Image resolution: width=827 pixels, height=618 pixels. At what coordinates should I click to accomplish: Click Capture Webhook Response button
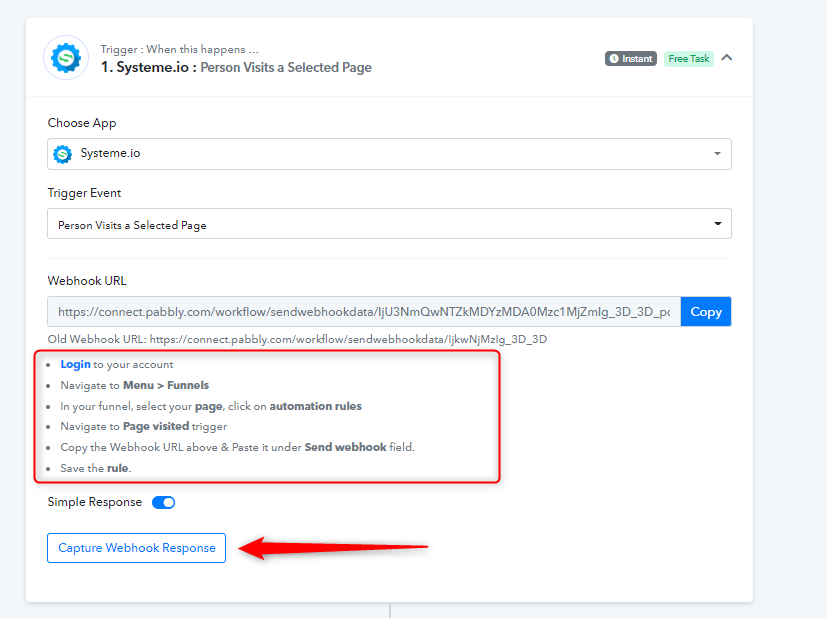click(137, 548)
